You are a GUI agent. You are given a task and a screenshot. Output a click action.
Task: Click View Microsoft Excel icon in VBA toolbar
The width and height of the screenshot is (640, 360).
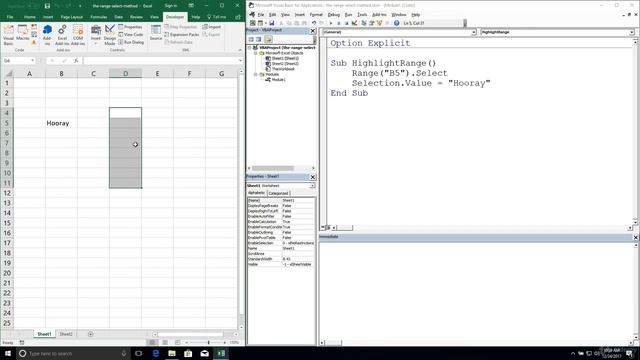point(253,23)
